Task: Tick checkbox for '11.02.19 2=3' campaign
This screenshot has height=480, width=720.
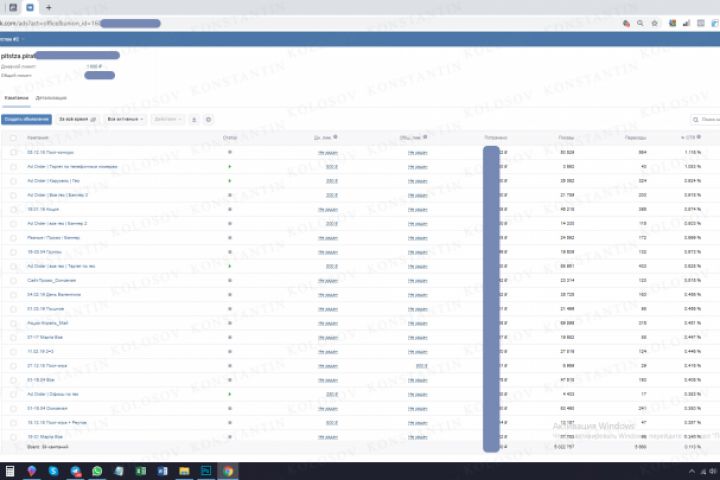Action: coord(13,352)
